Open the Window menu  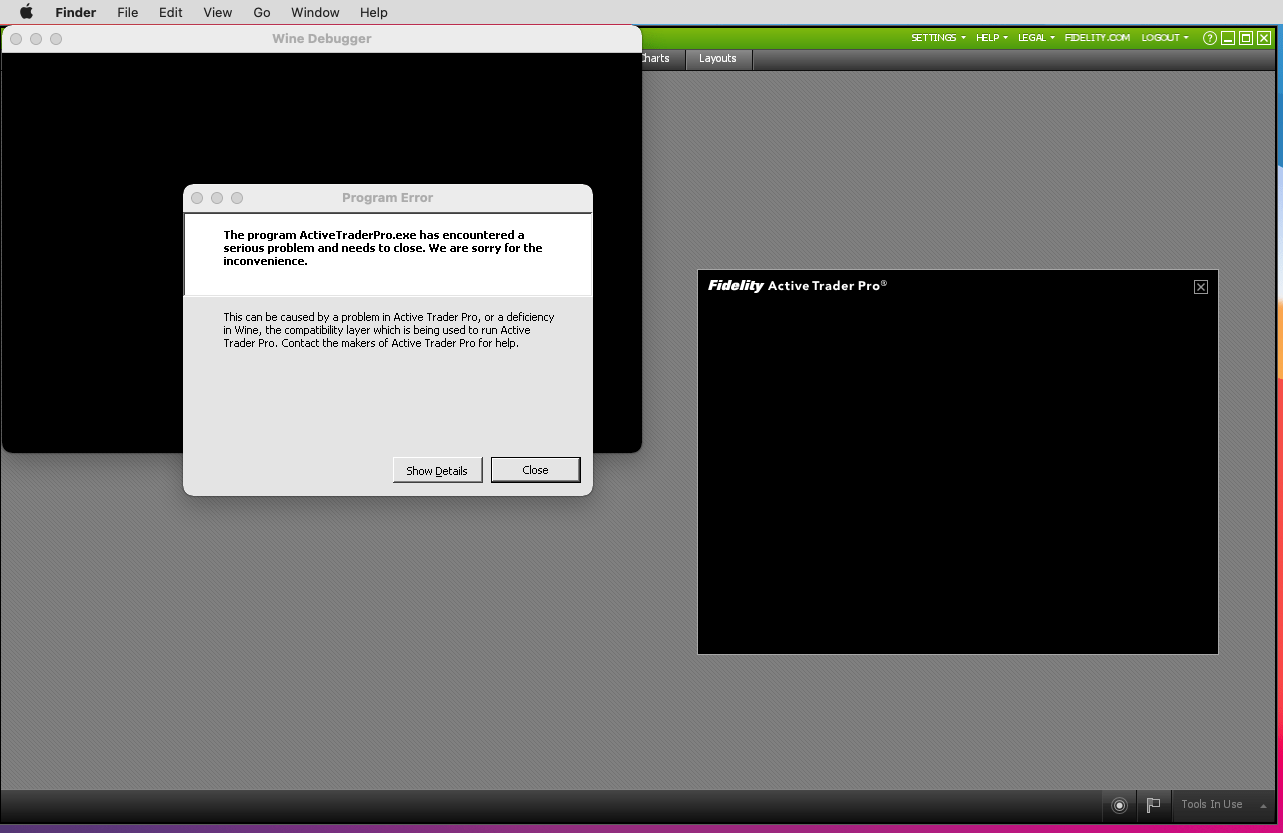315,12
